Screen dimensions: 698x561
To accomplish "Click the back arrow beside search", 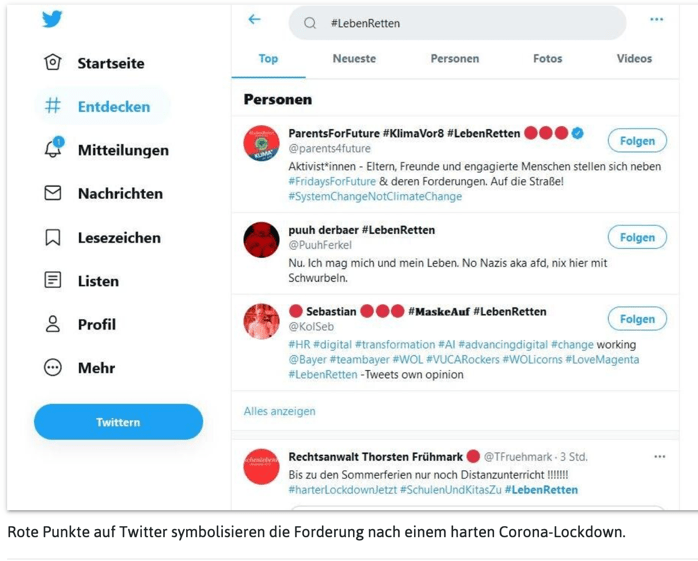I will [x=255, y=20].
